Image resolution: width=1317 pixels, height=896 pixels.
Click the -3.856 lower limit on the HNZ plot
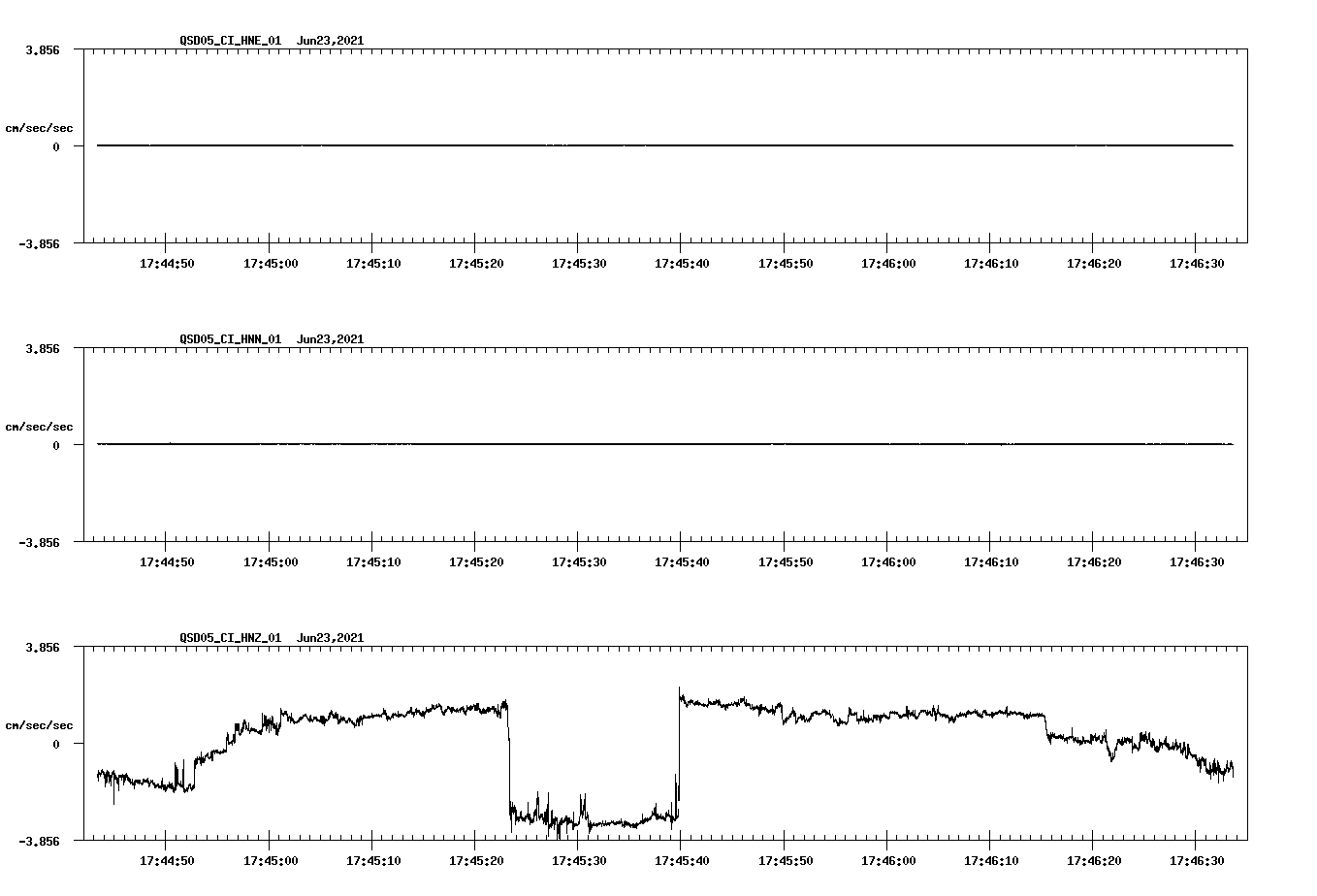[x=39, y=841]
